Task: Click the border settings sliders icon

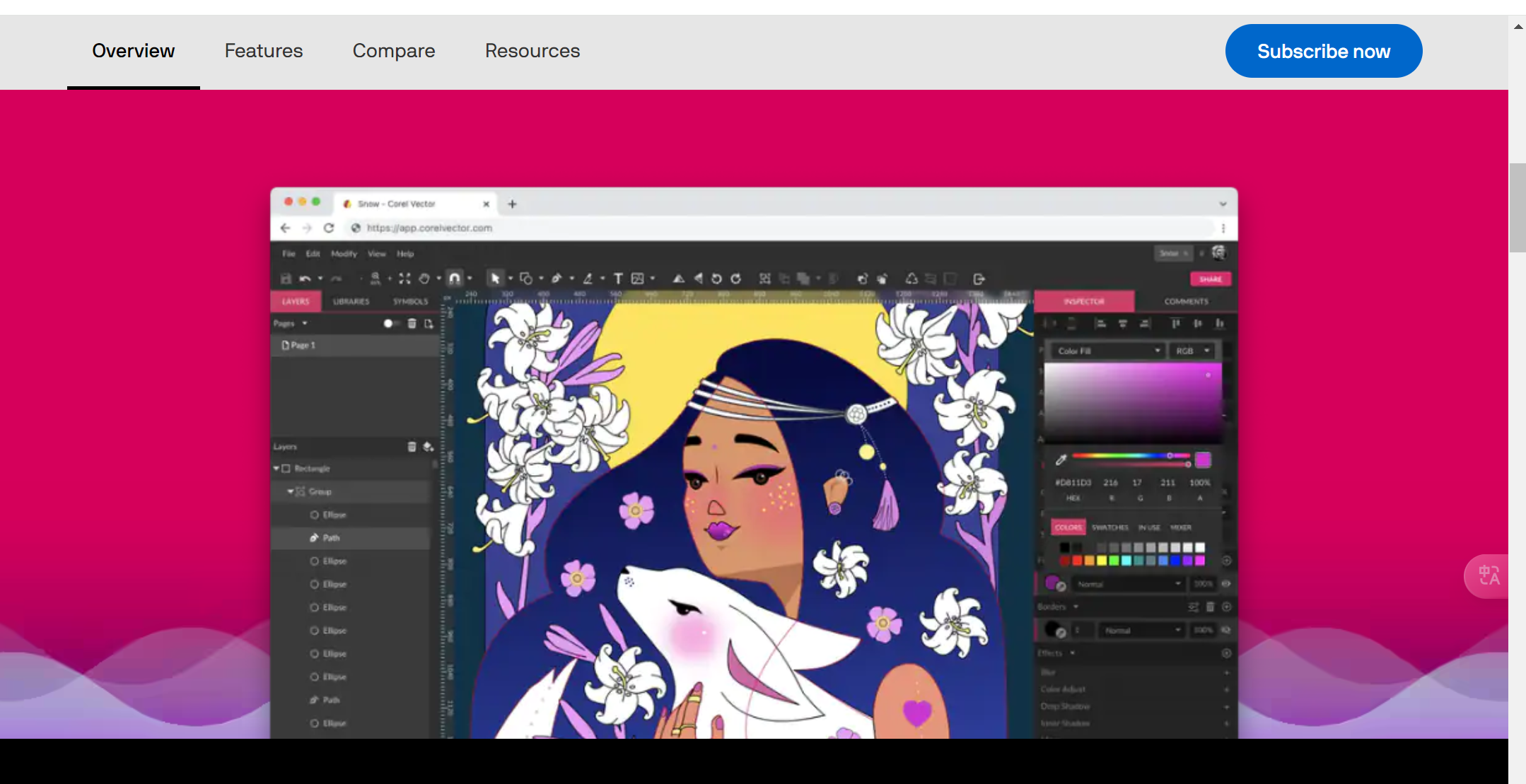Action: point(1194,607)
